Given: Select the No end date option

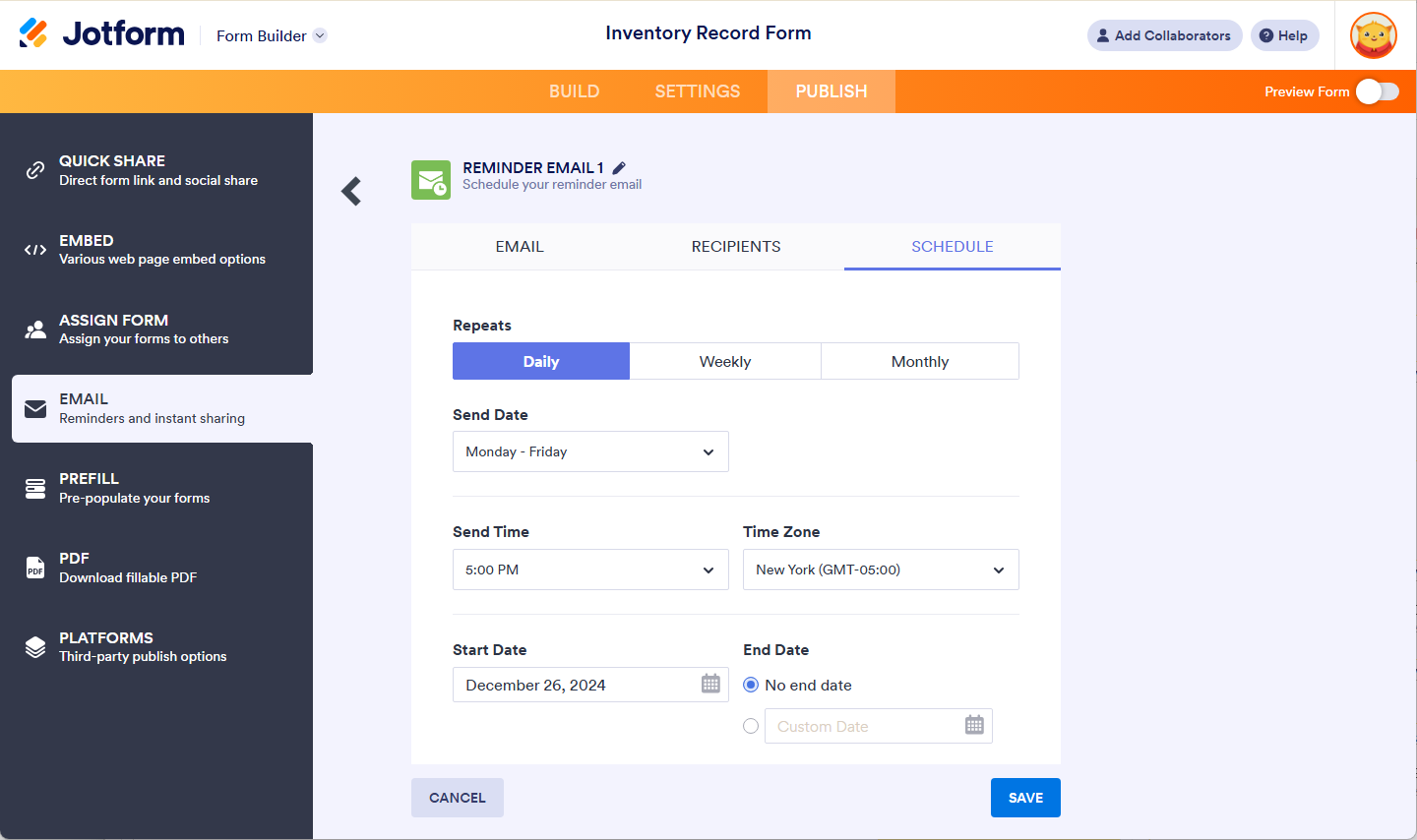Looking at the screenshot, I should pos(751,685).
